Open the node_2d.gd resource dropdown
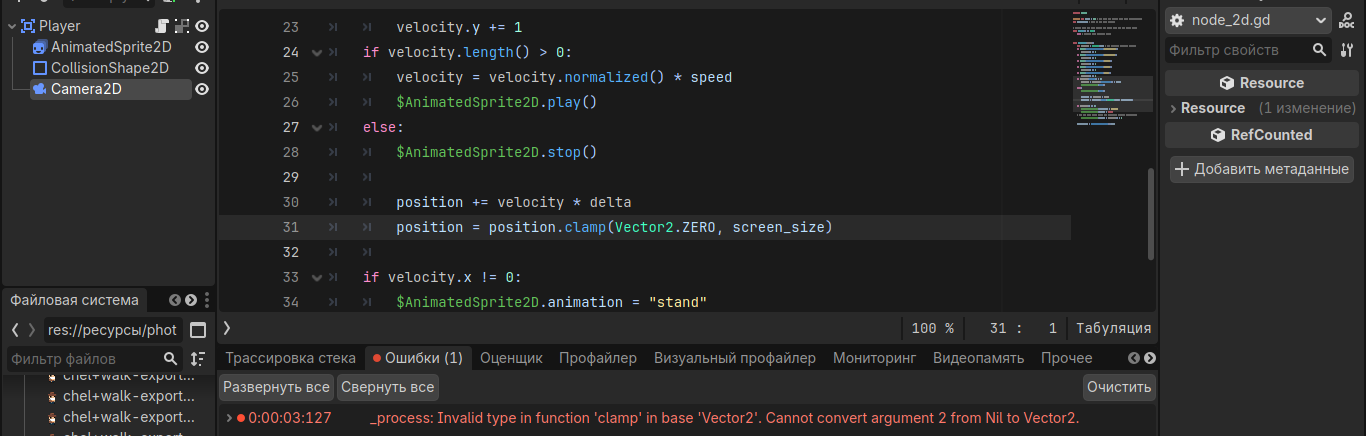Image resolution: width=1366 pixels, height=436 pixels. click(x=1322, y=20)
